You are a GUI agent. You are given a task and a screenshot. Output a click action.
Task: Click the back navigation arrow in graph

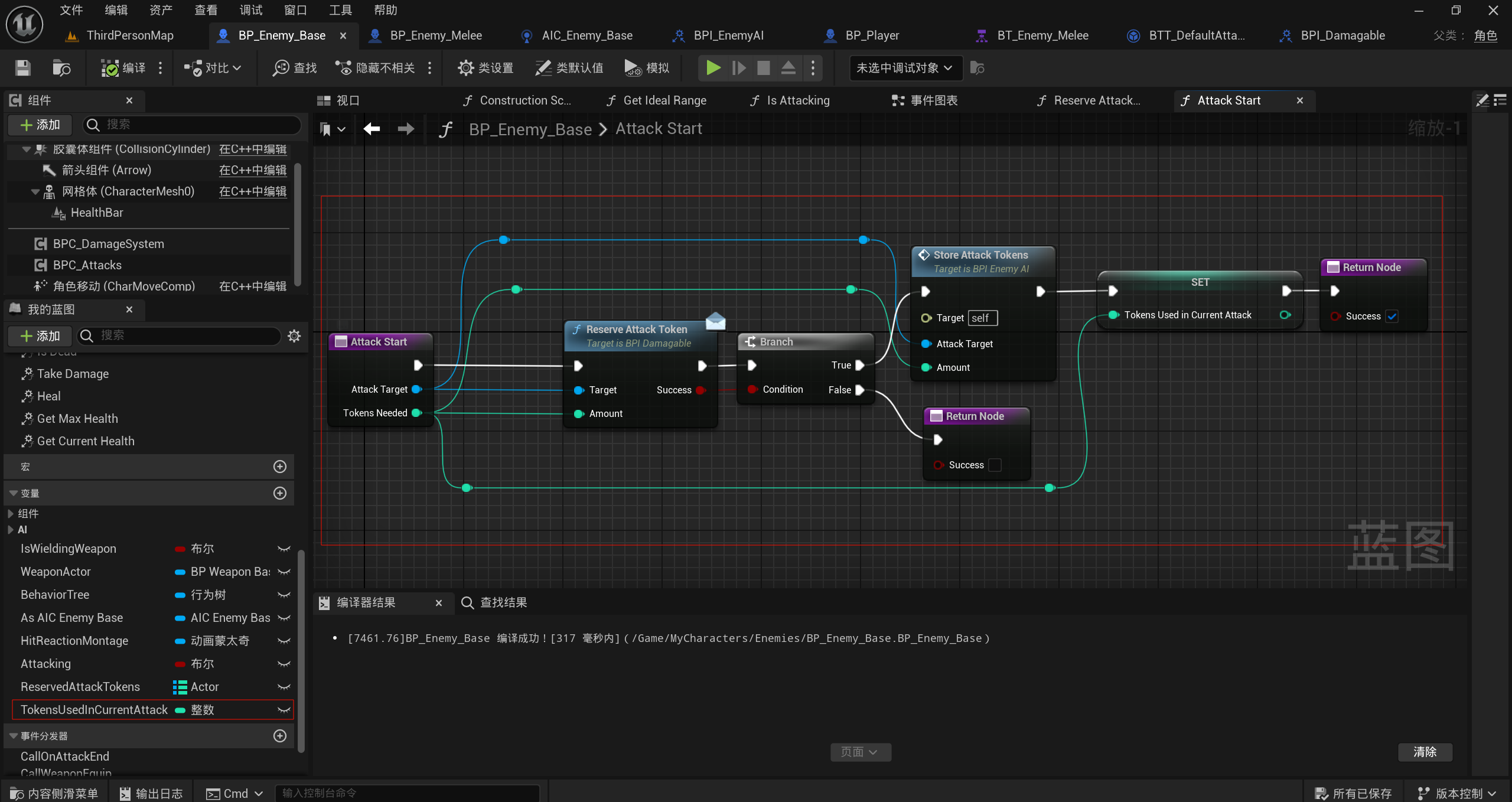[372, 129]
